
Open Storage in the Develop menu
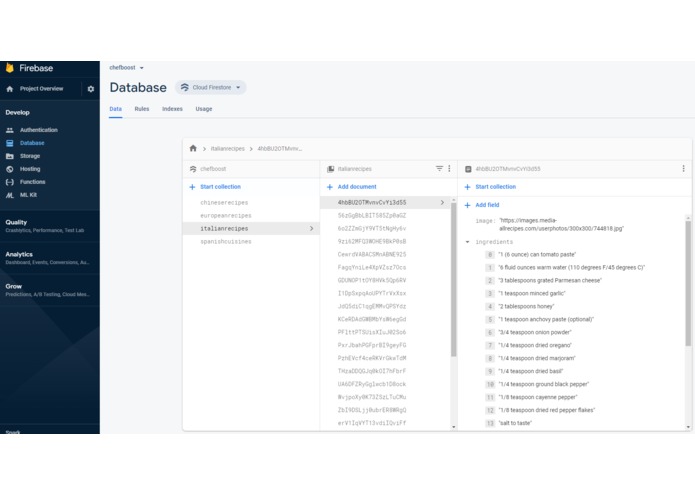[30, 156]
